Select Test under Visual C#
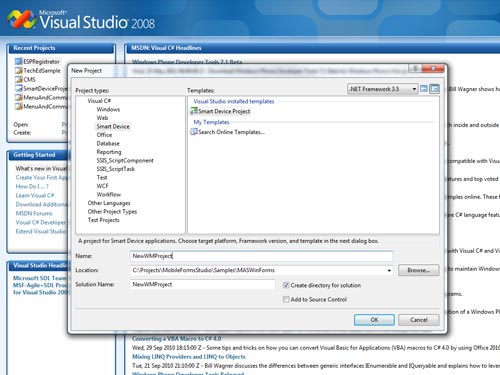The height and width of the screenshot is (375, 500). (x=102, y=177)
